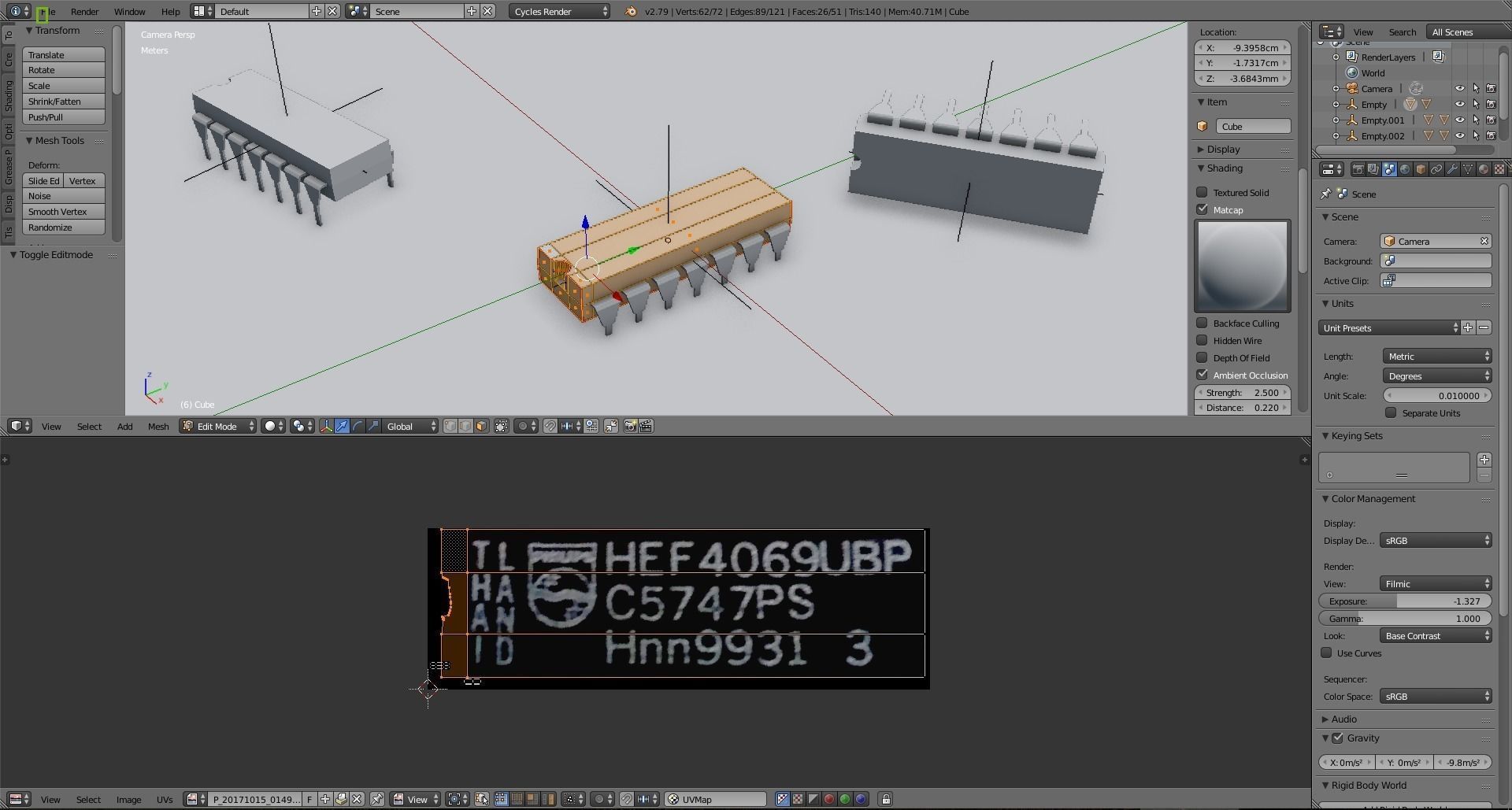Enable Textured Solid shading
The height and width of the screenshot is (810, 1512).
tap(1202, 192)
